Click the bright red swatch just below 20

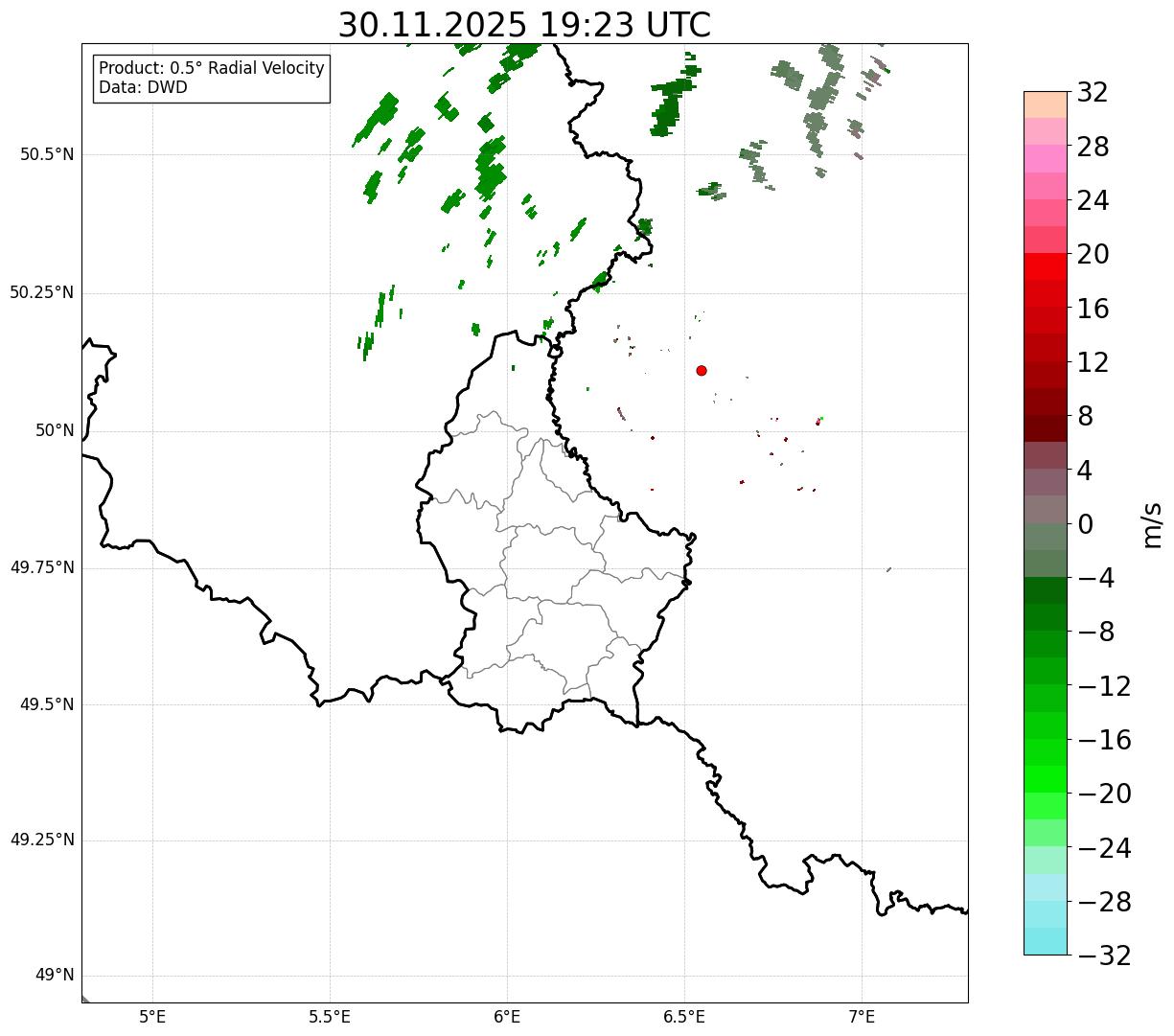tap(1046, 266)
